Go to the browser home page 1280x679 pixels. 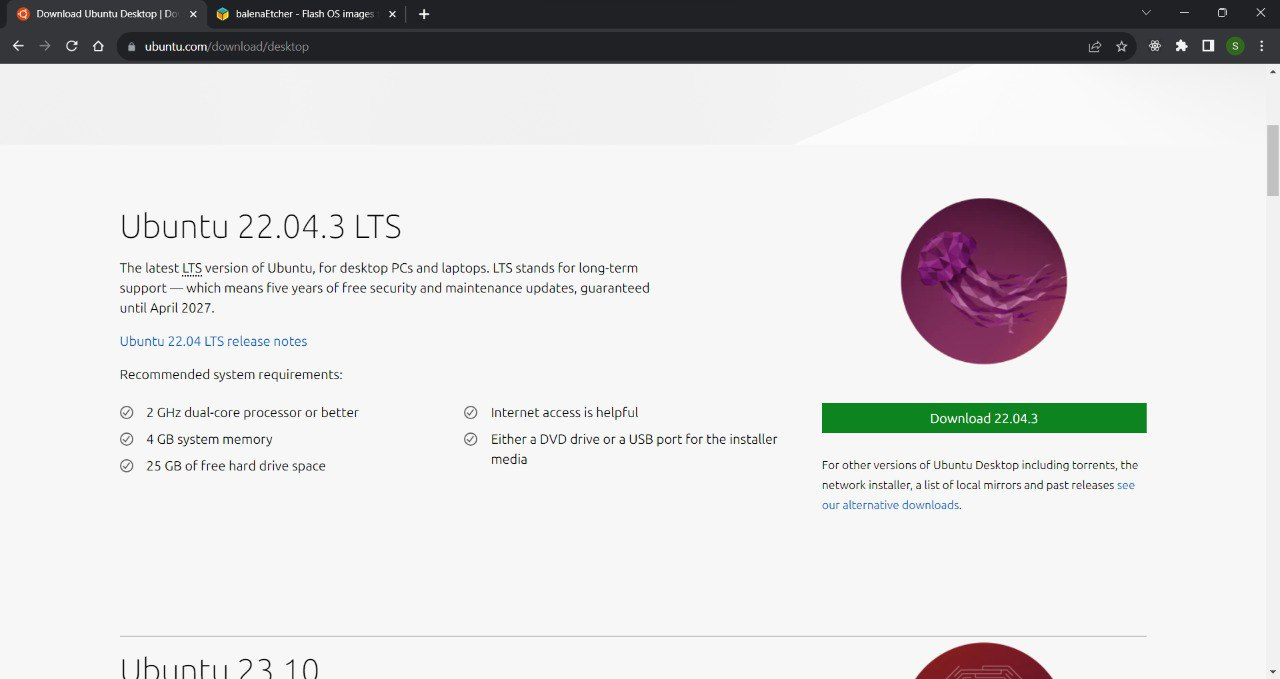98,46
